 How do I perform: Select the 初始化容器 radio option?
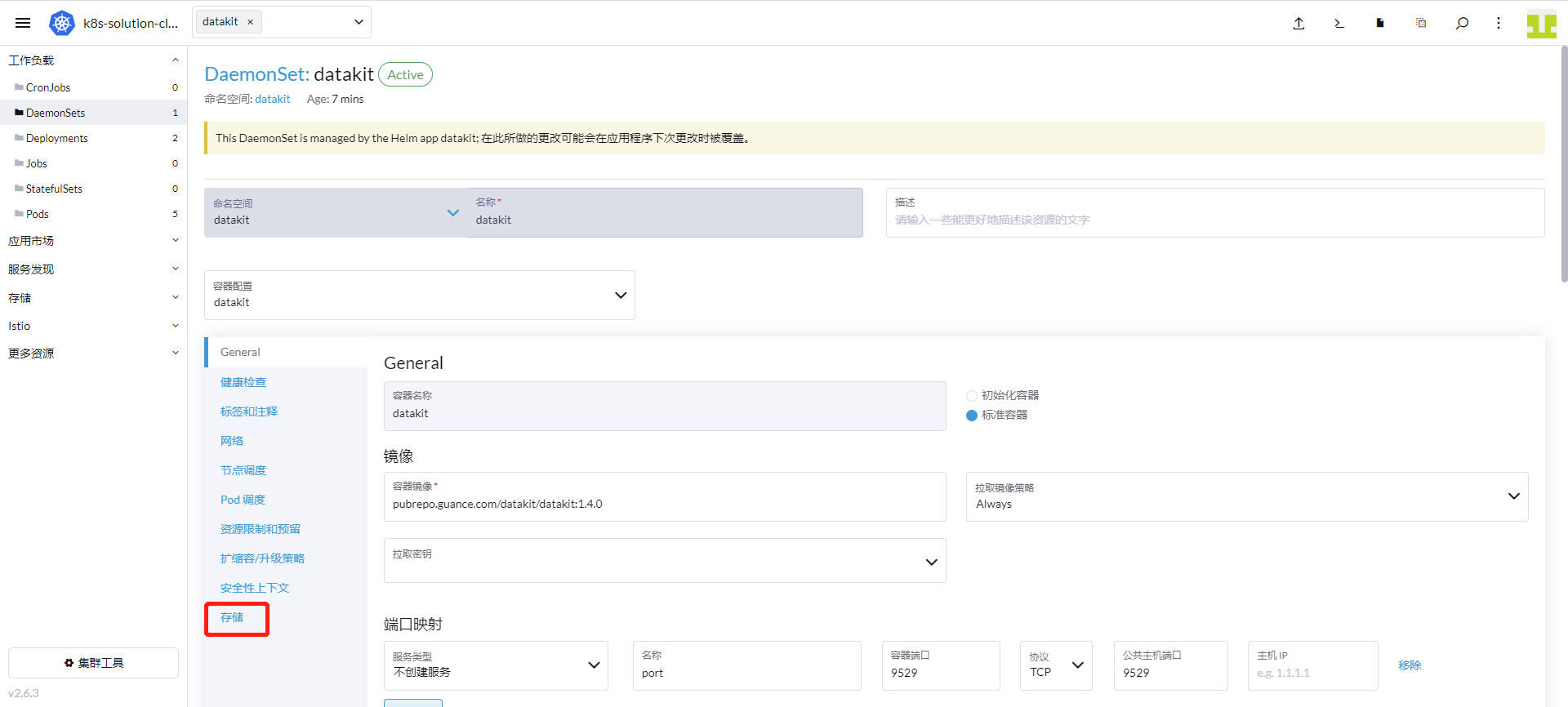coord(972,395)
